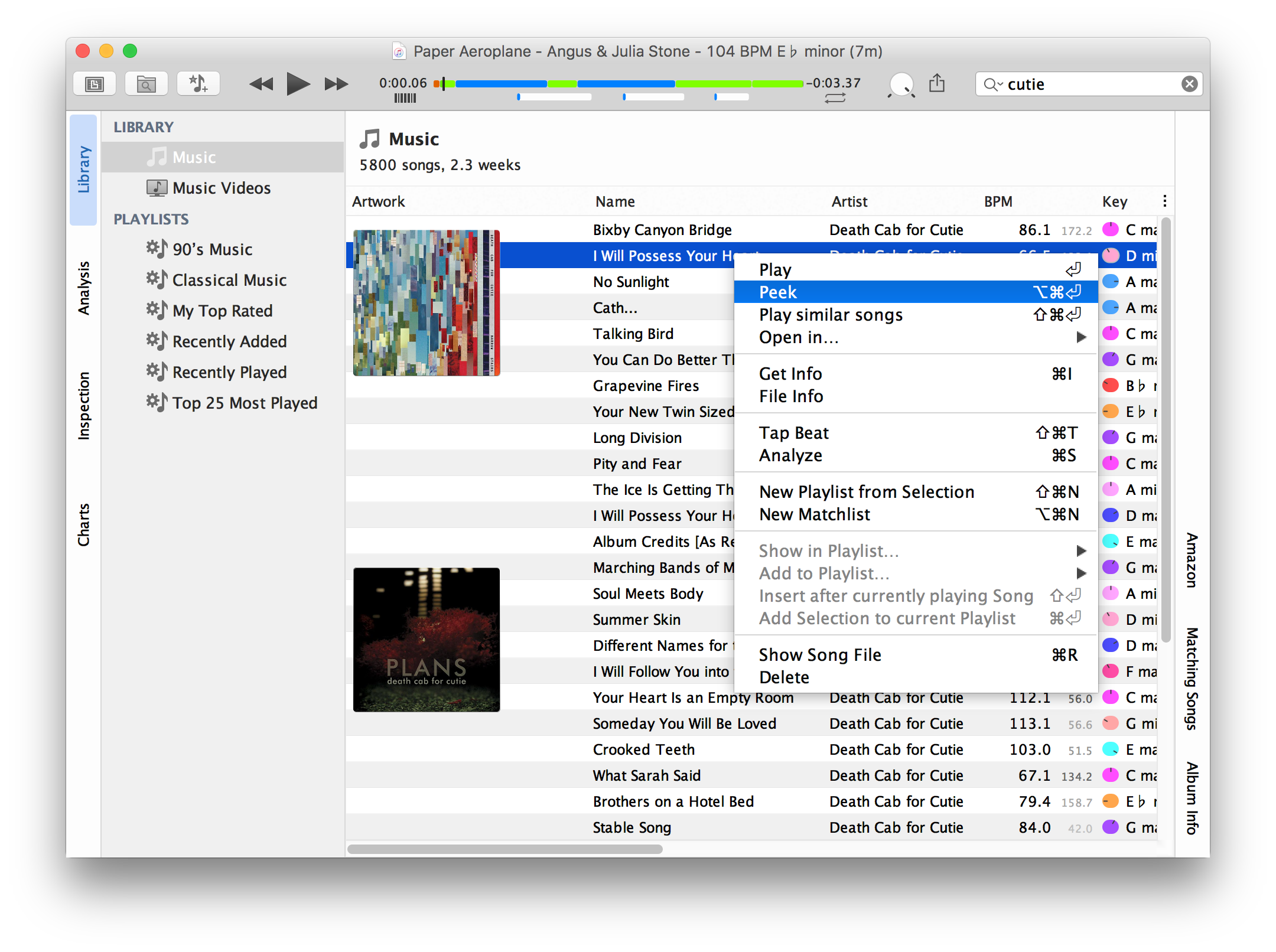The width and height of the screenshot is (1276, 952).
Task: Click the show info panel toolbar icon
Action: 94,83
